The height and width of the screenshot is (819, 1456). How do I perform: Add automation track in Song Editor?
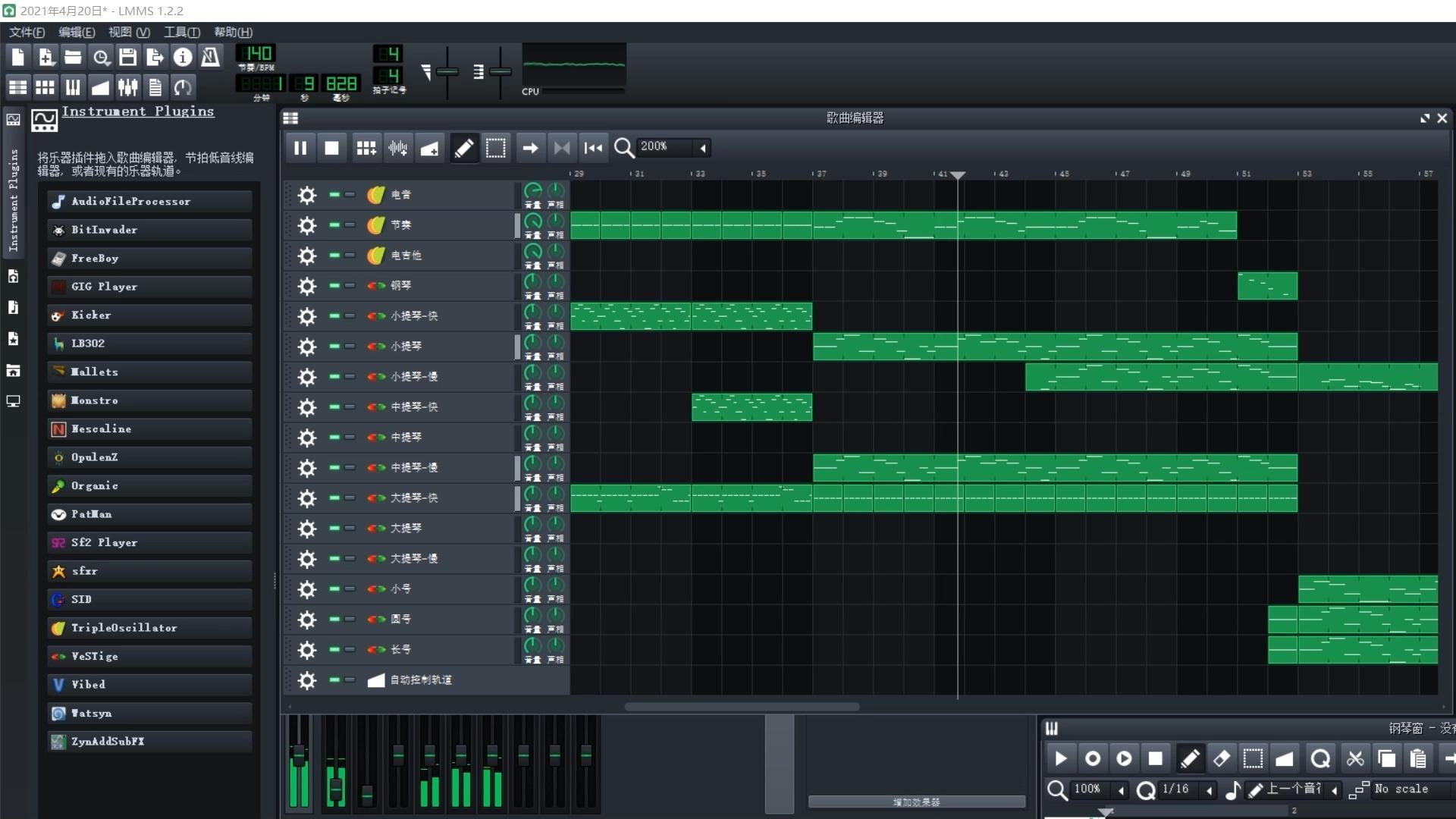[x=429, y=148]
